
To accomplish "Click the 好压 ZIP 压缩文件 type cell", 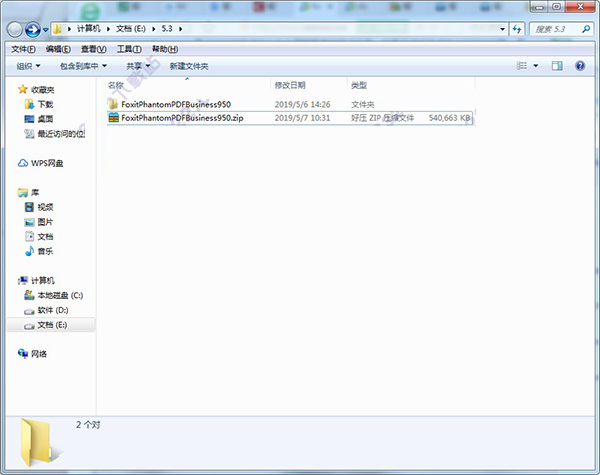I will (x=382, y=118).
